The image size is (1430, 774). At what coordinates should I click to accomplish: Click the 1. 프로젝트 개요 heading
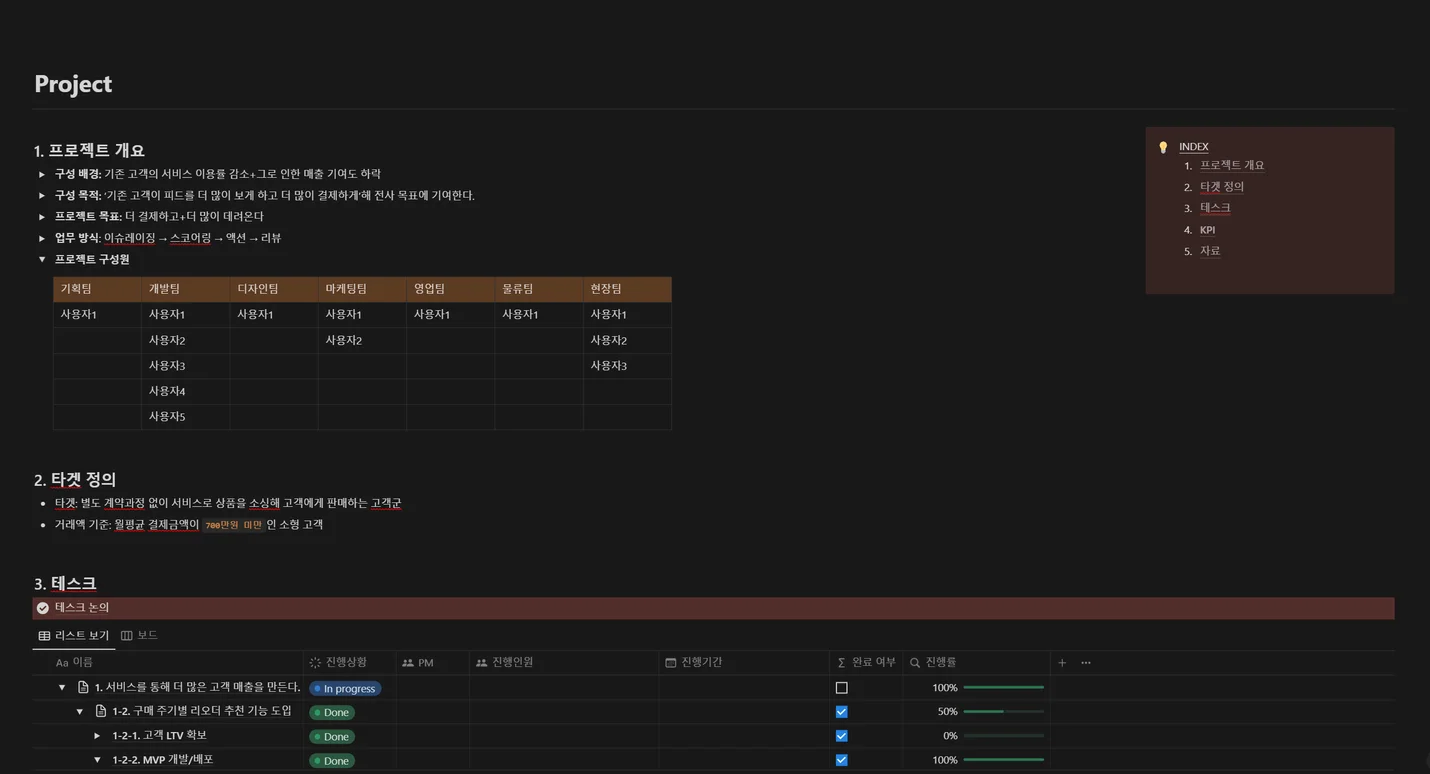89,151
